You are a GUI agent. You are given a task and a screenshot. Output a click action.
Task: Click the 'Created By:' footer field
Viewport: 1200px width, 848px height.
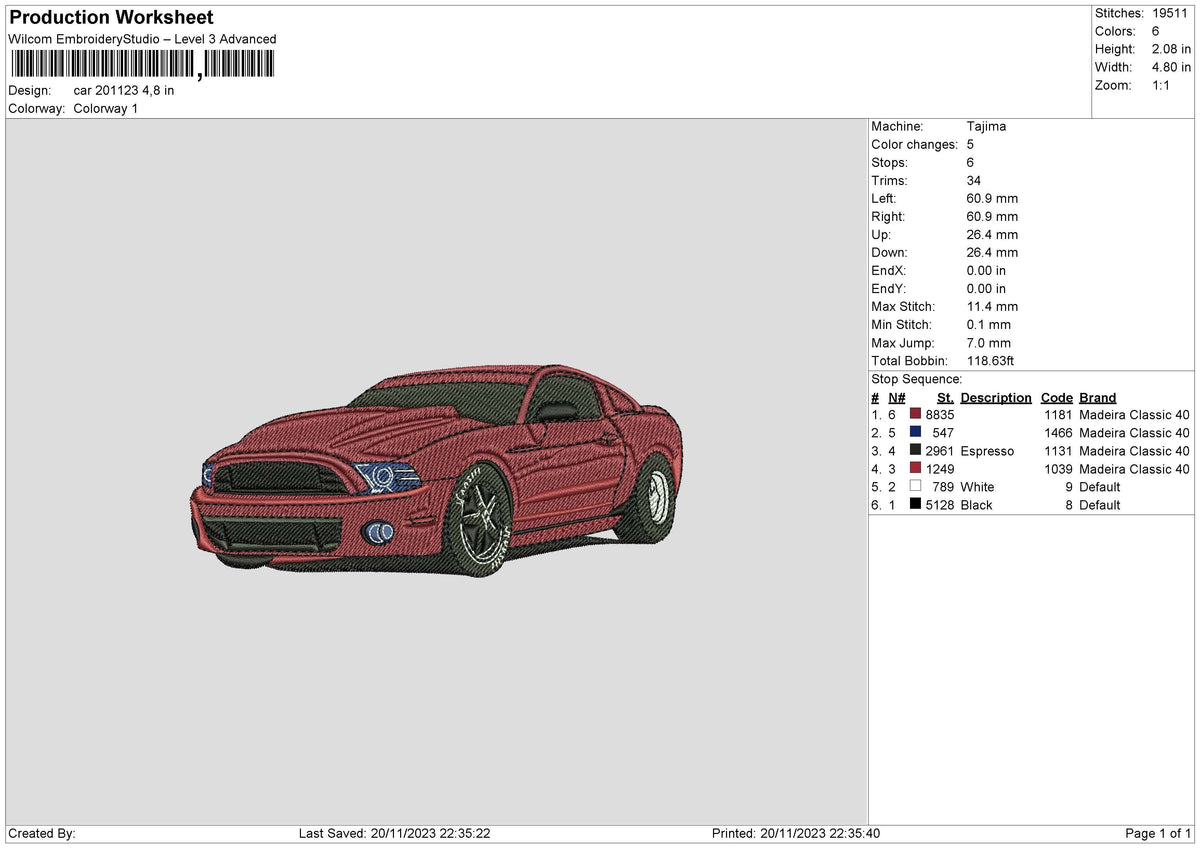click(42, 833)
